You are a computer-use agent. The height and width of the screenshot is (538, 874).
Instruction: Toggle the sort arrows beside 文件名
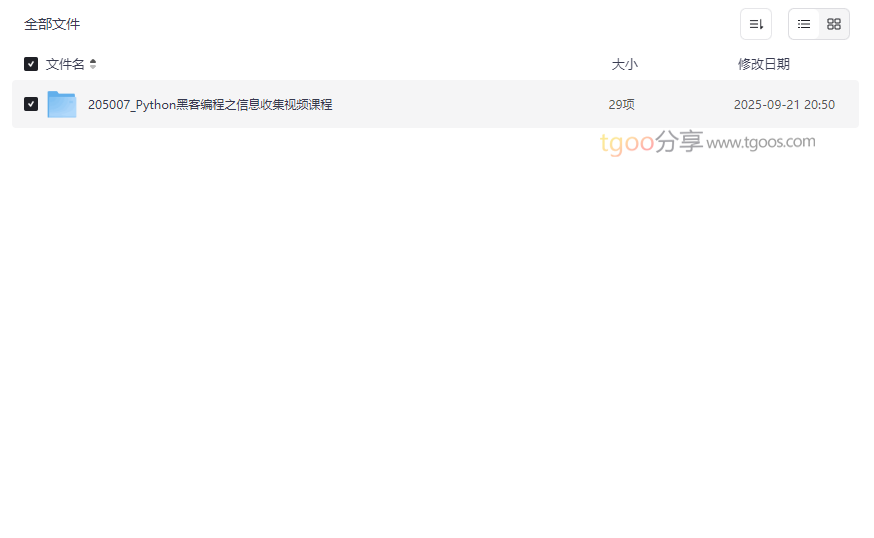[93, 64]
